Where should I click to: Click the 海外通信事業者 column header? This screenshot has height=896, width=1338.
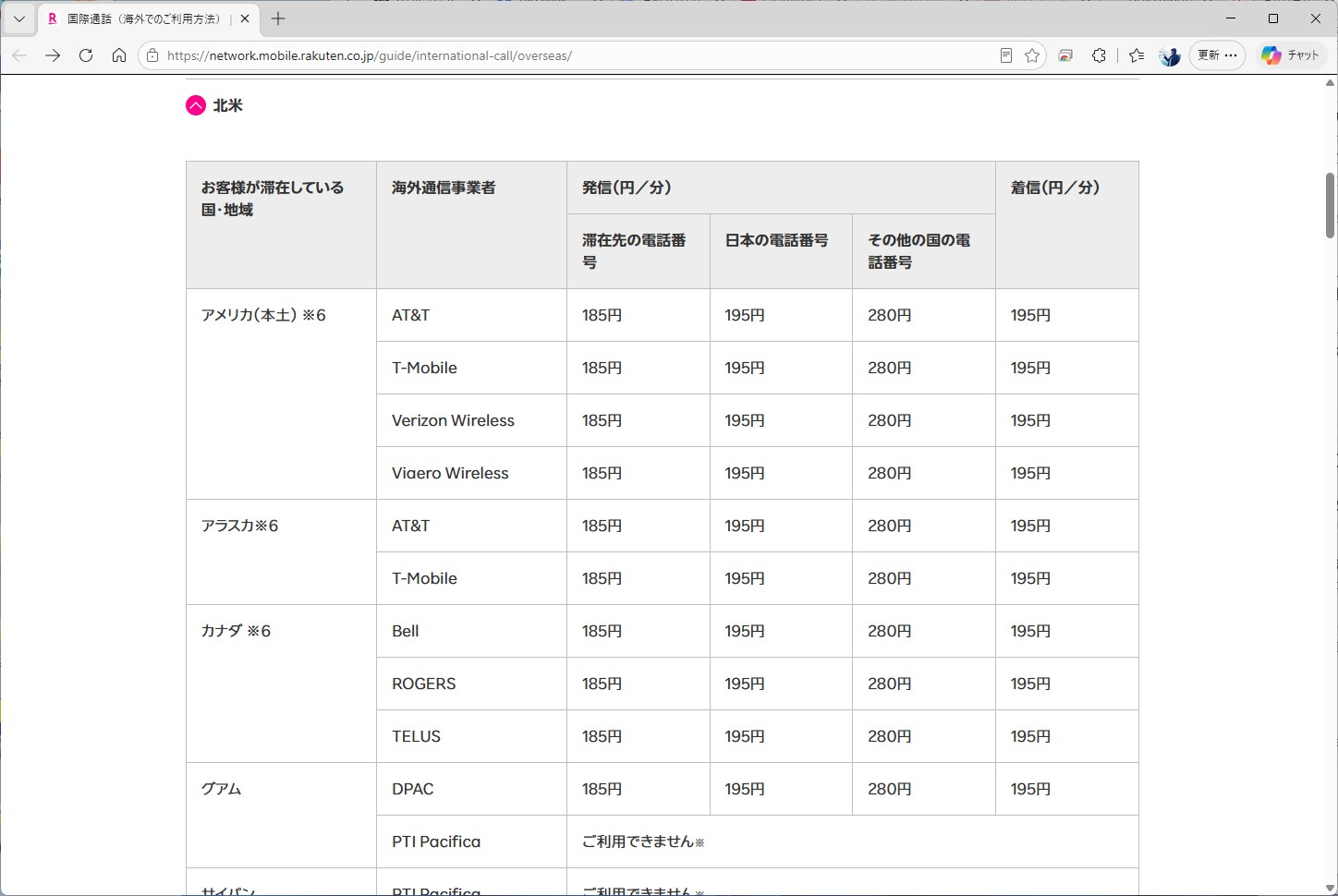471,225
